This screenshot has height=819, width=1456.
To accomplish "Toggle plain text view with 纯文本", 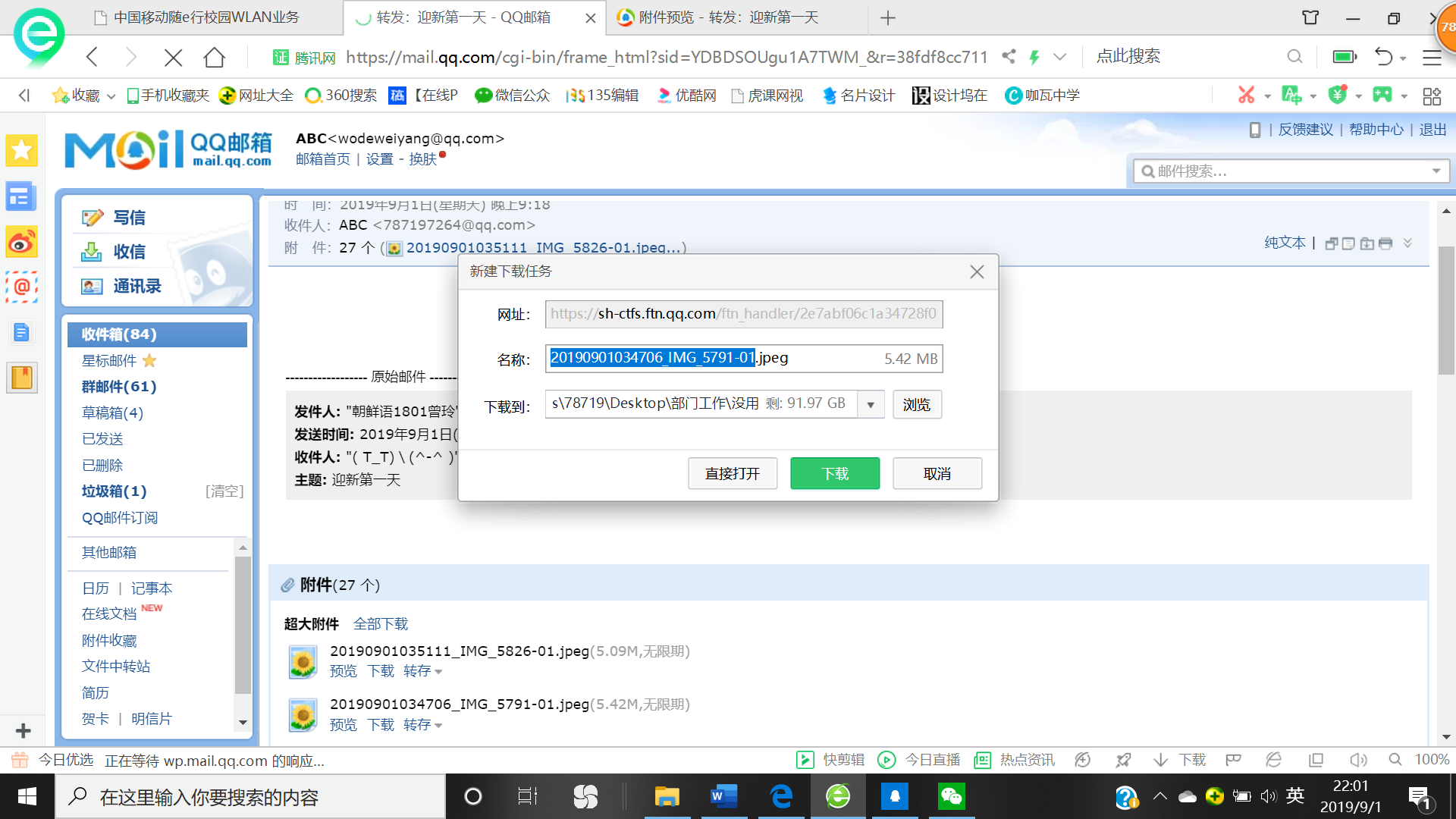I will [x=1285, y=243].
